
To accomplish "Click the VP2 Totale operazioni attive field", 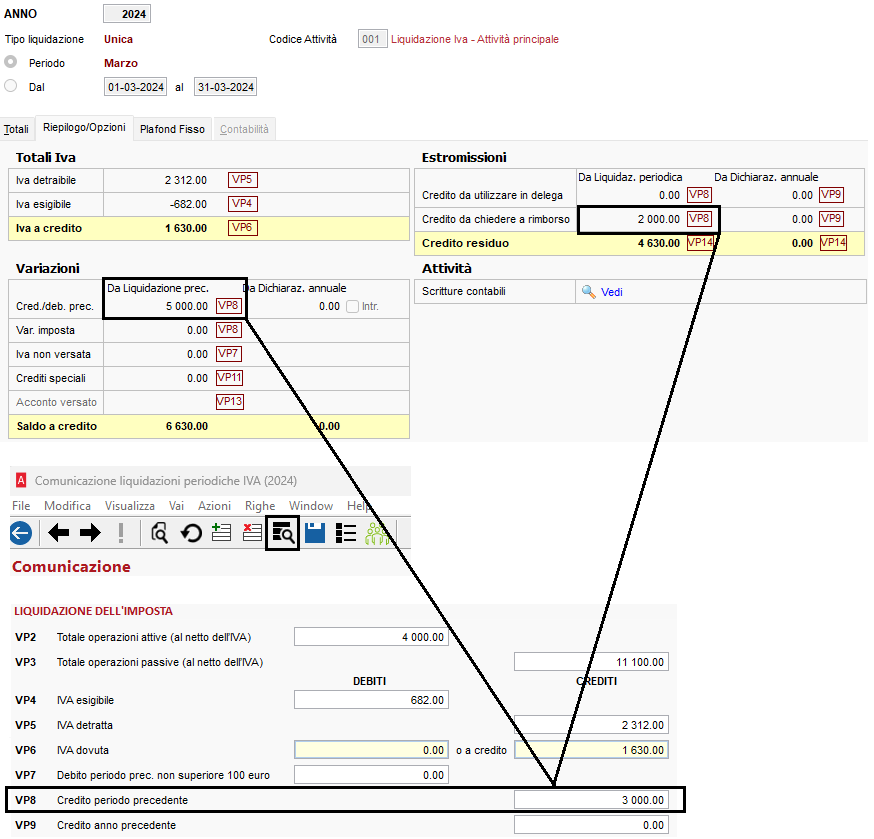I will tap(371, 637).
